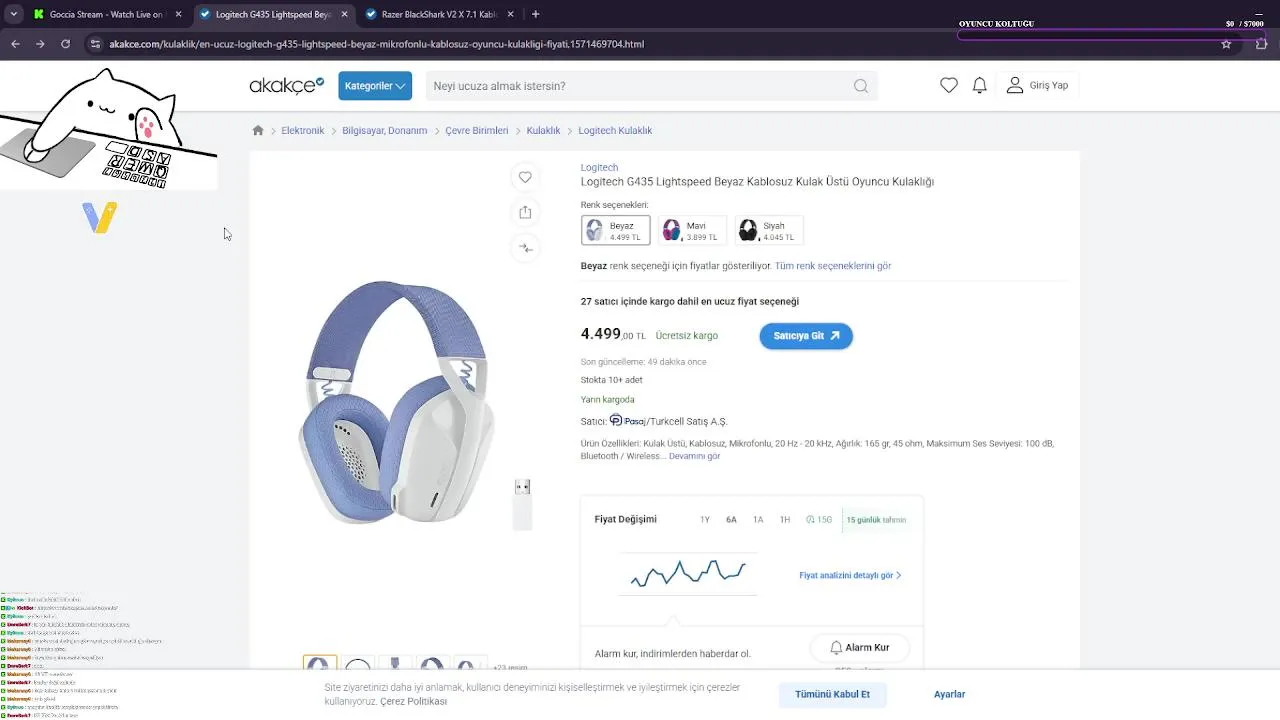Select 6A price history range
This screenshot has width=1280, height=720.
pos(731,520)
